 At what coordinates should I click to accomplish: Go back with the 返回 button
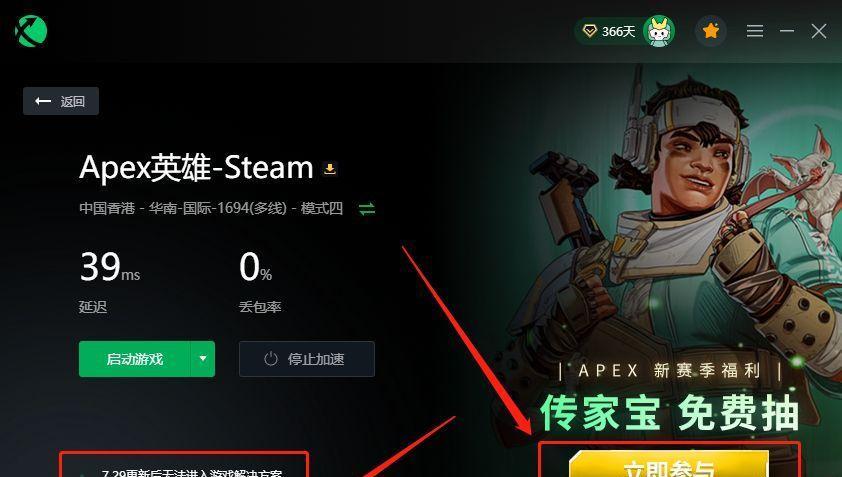point(61,101)
